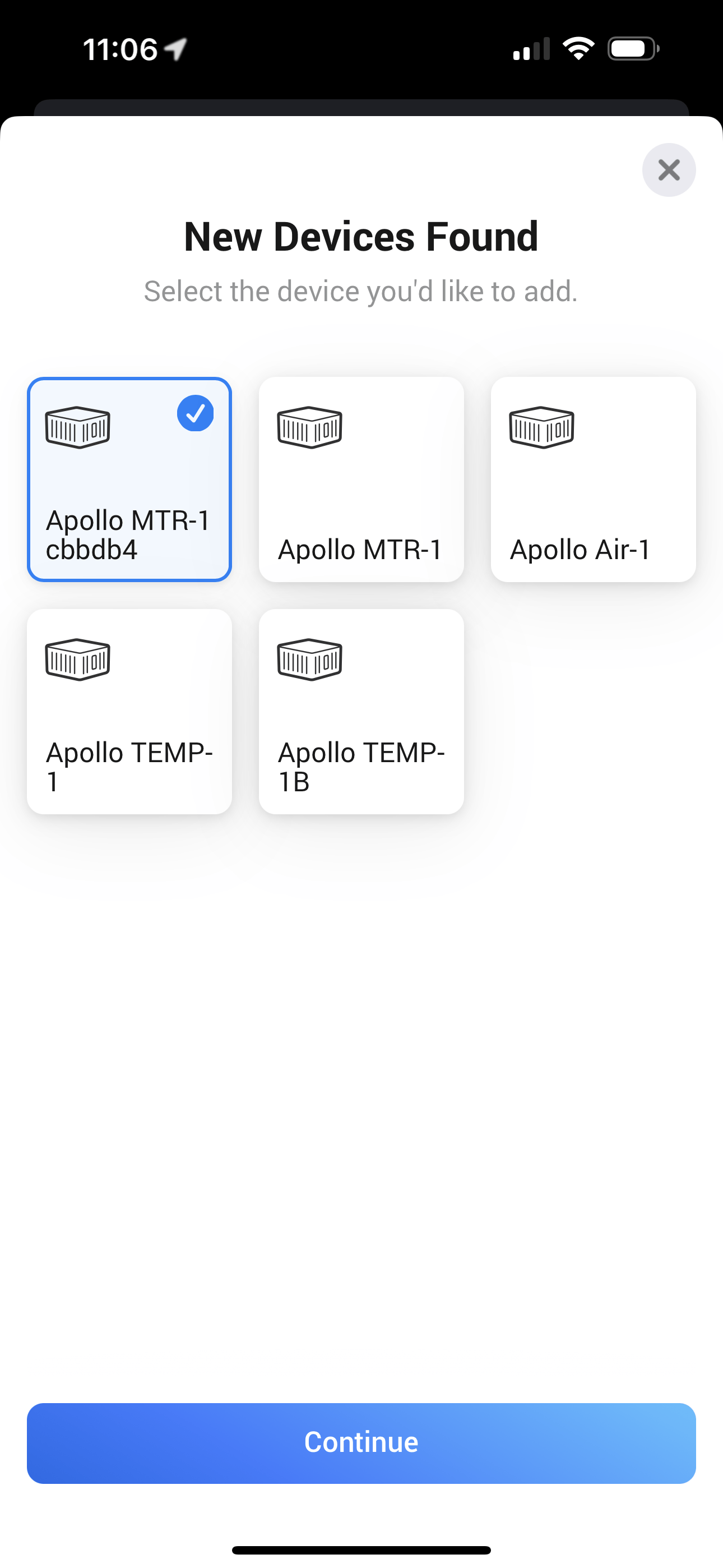The image size is (723, 1568).
Task: Tap the New Devices Found heading
Action: pos(361,237)
